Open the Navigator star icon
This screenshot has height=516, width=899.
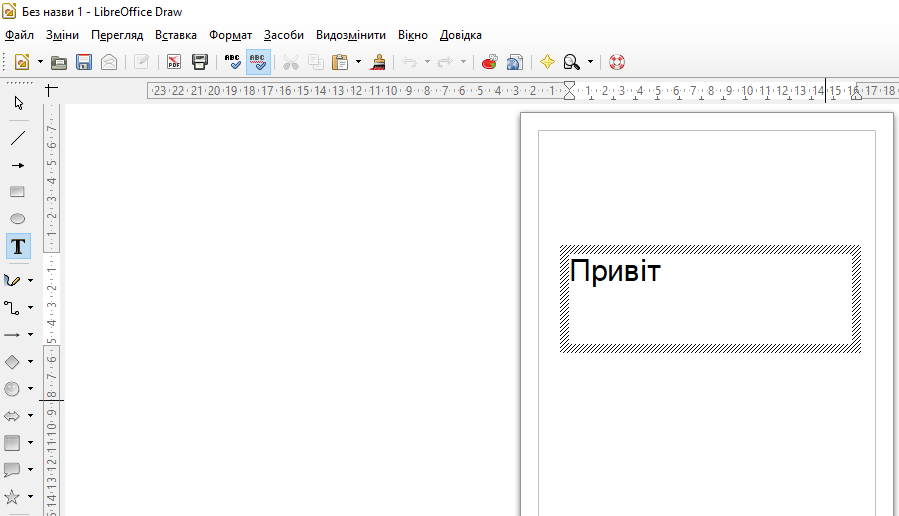click(548, 62)
